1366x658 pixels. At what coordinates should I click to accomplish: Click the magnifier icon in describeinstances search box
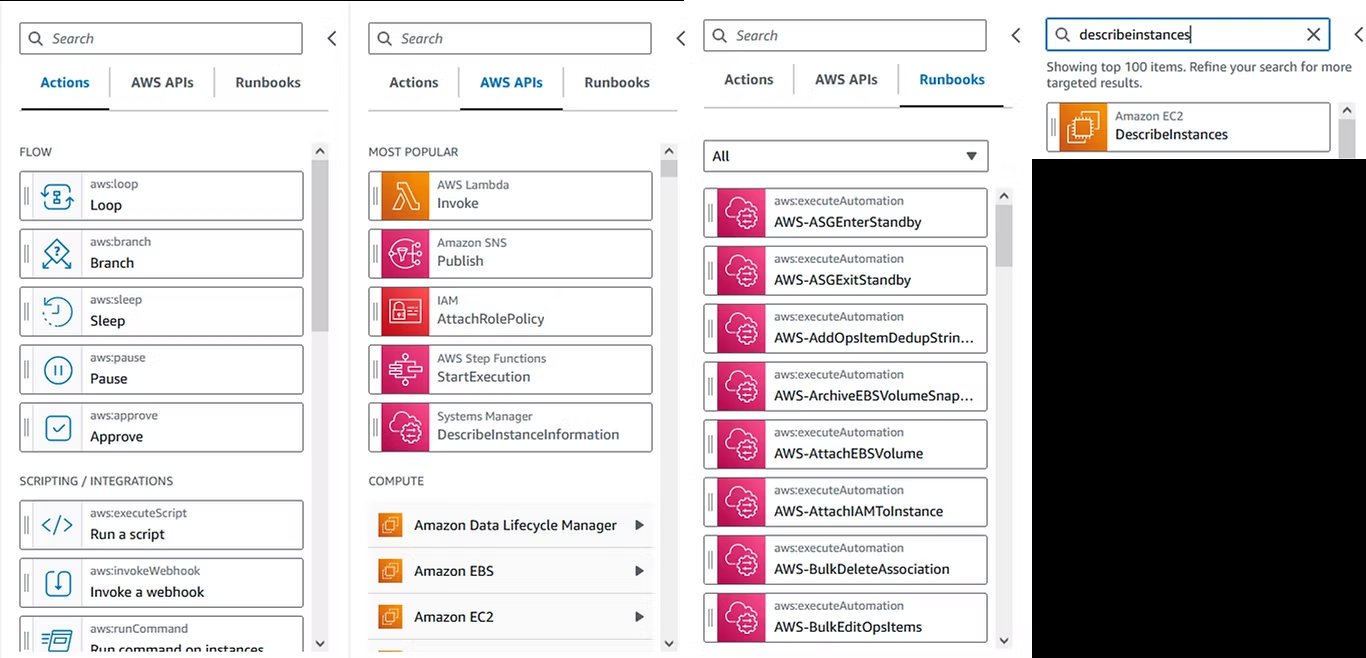pos(1062,34)
